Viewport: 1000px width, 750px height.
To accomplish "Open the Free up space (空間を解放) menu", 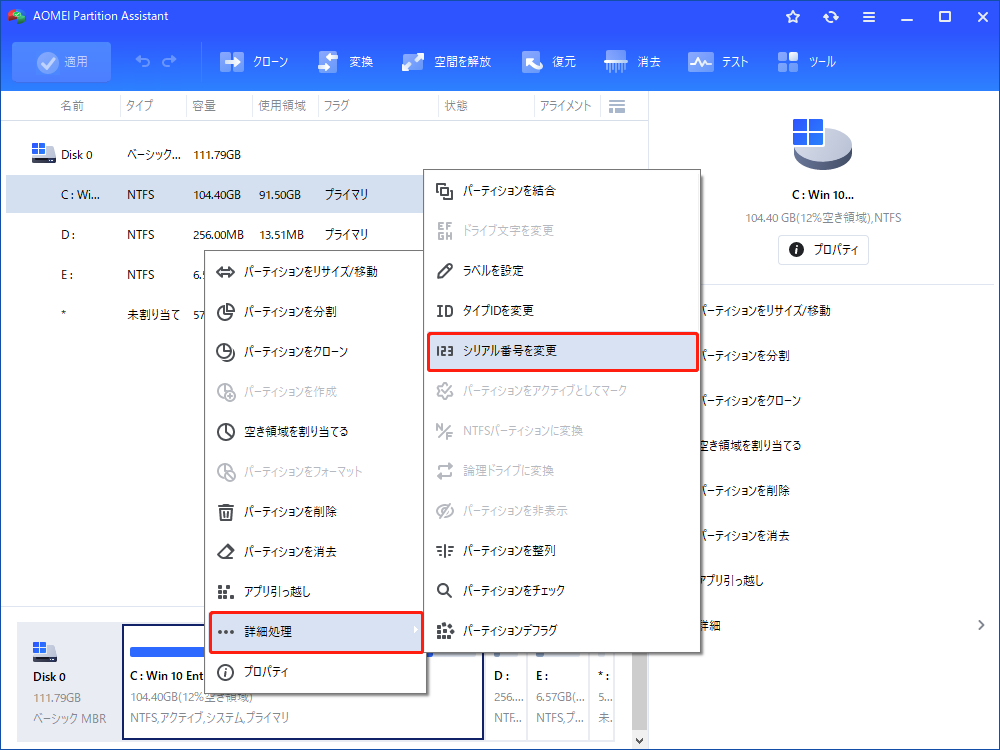I will (446, 62).
